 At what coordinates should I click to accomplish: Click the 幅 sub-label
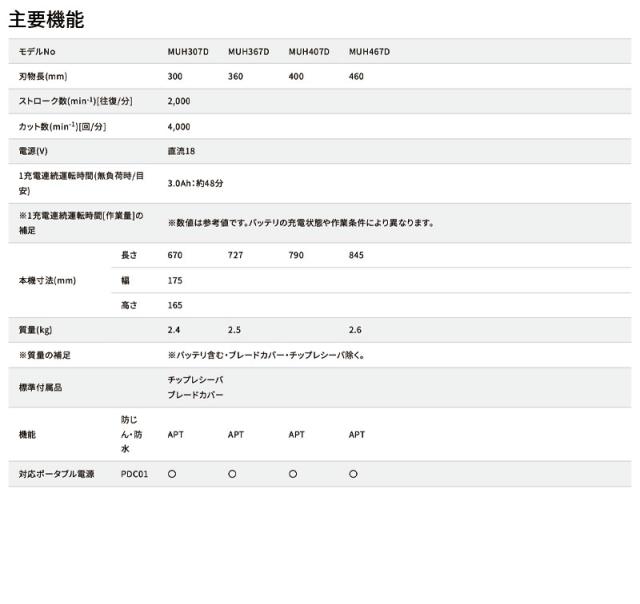click(125, 280)
